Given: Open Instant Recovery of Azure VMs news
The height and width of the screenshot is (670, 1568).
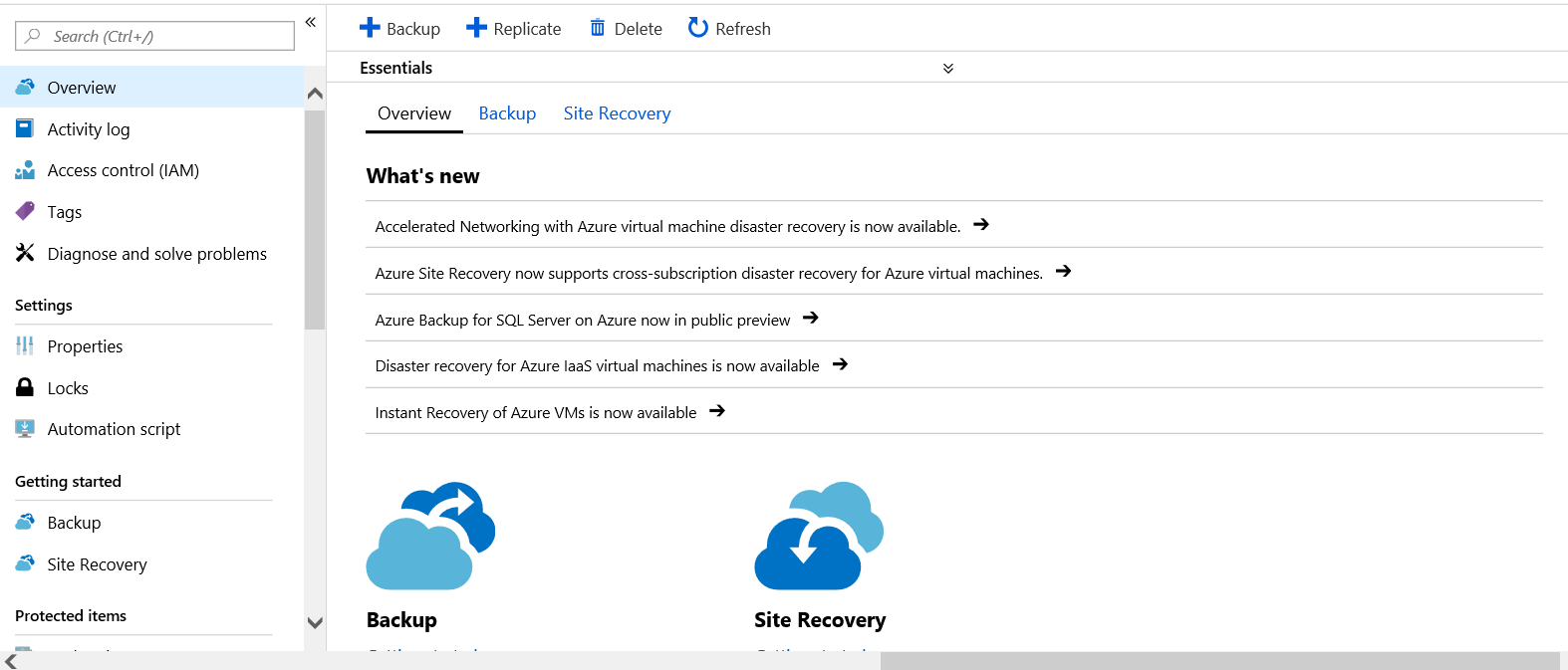Looking at the screenshot, I should tap(535, 412).
